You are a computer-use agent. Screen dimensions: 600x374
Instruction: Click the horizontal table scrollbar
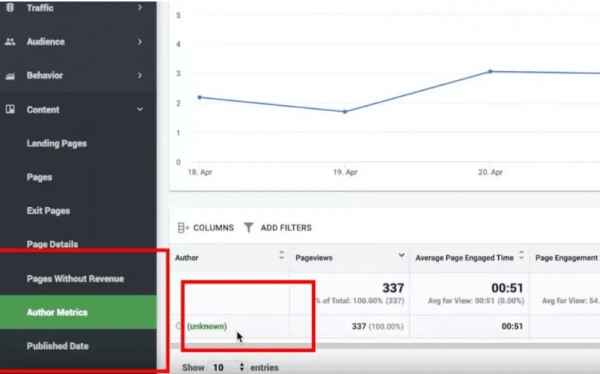tap(385, 345)
